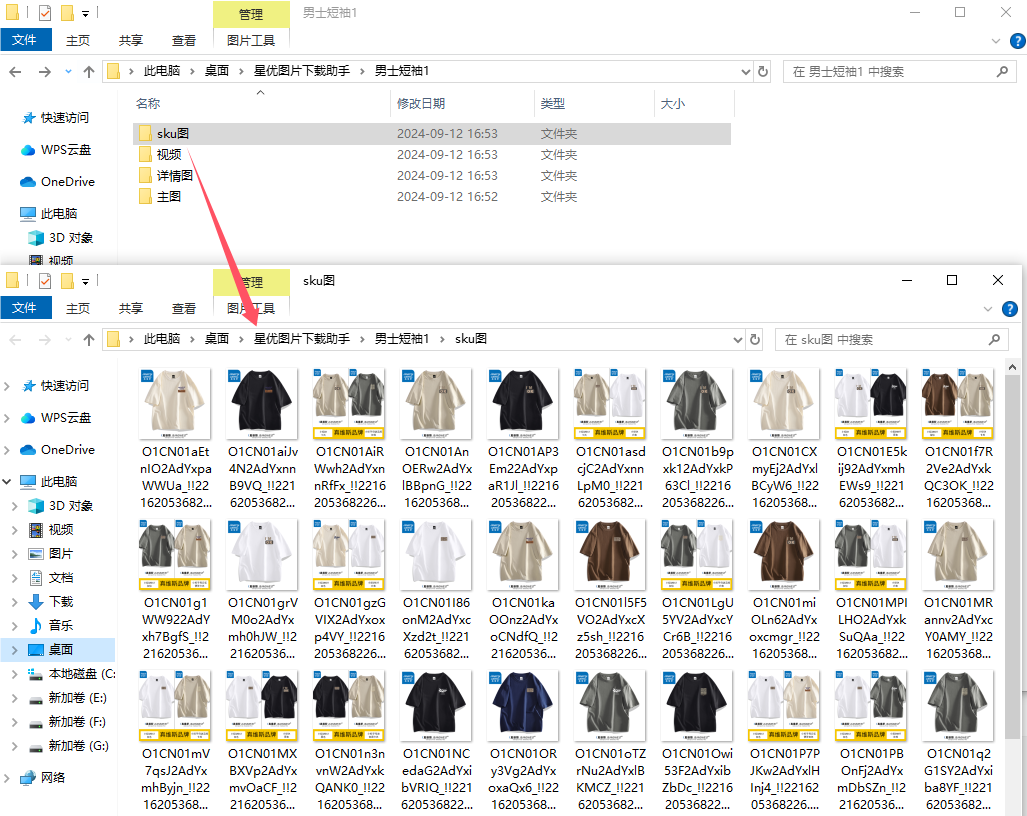Select 快速访问 in the sku图 window sidebar
The width and height of the screenshot is (1027, 816).
64,386
